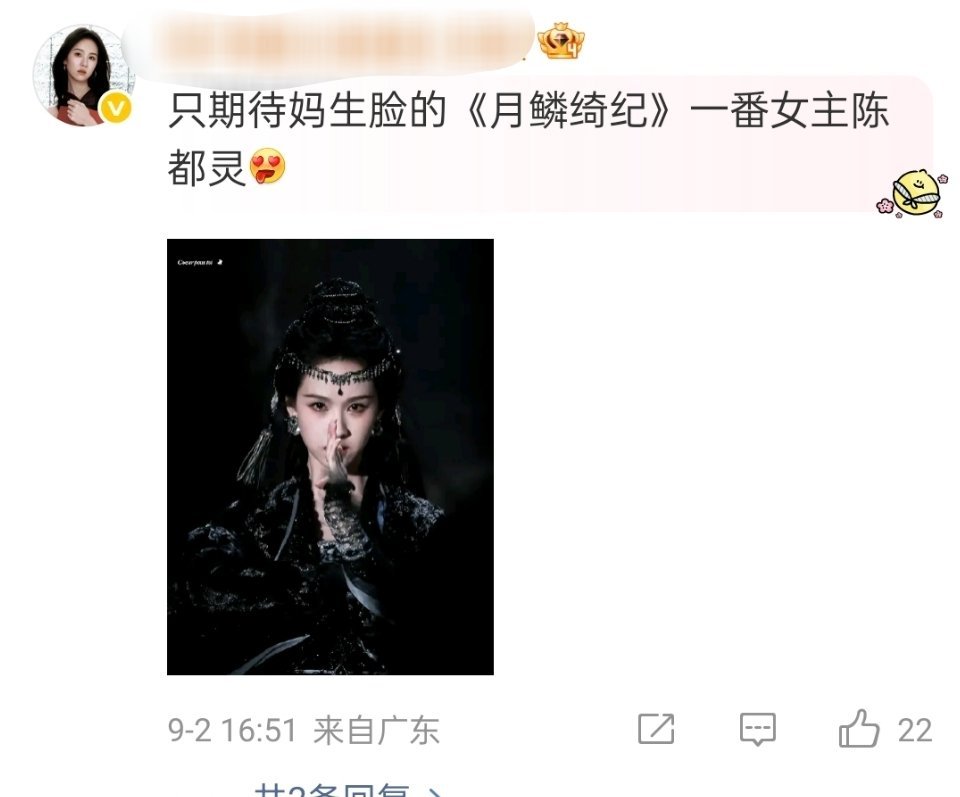Viewport: 960px width, 797px height.
Task: Tap the heart-eyes emoji in the comment
Action: pos(268,166)
